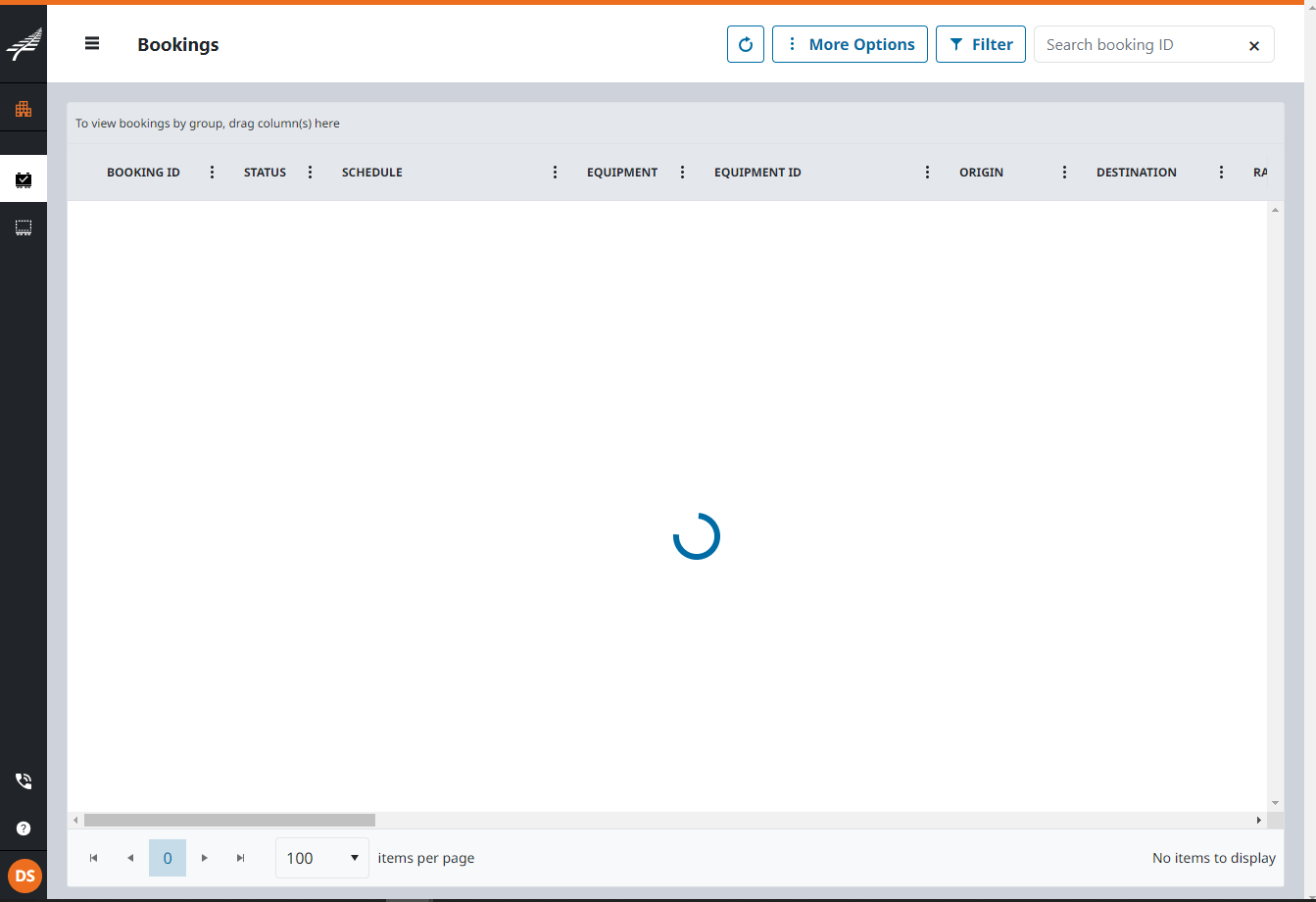Screen dimensions: 1316x902
Task: Sort by the Equipment ID column header
Action: coord(757,173)
